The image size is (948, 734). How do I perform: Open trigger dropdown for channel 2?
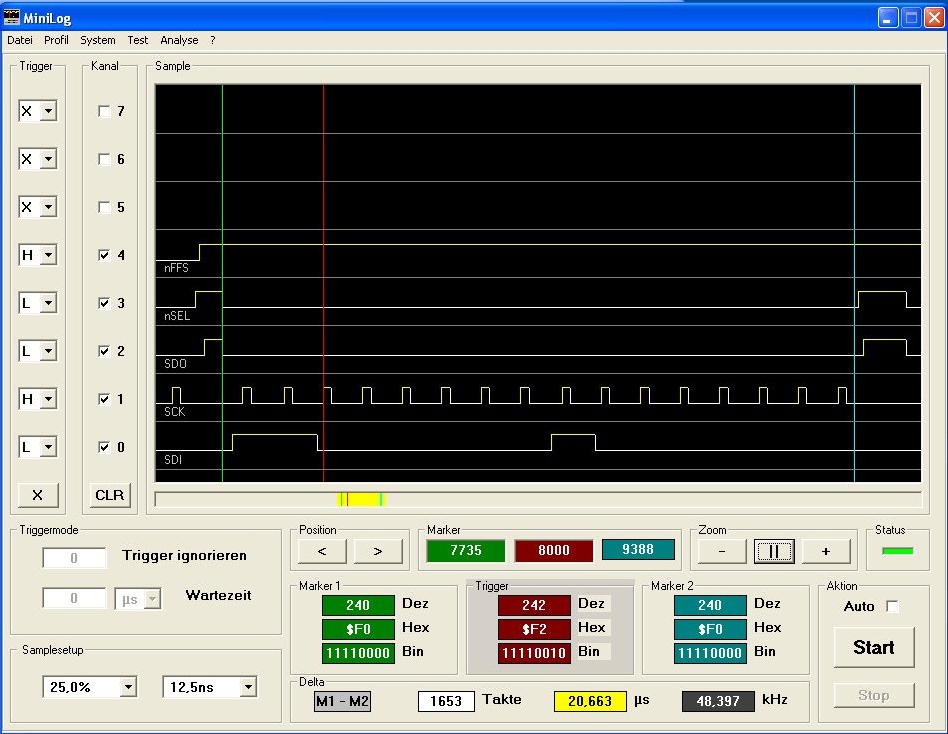48,351
